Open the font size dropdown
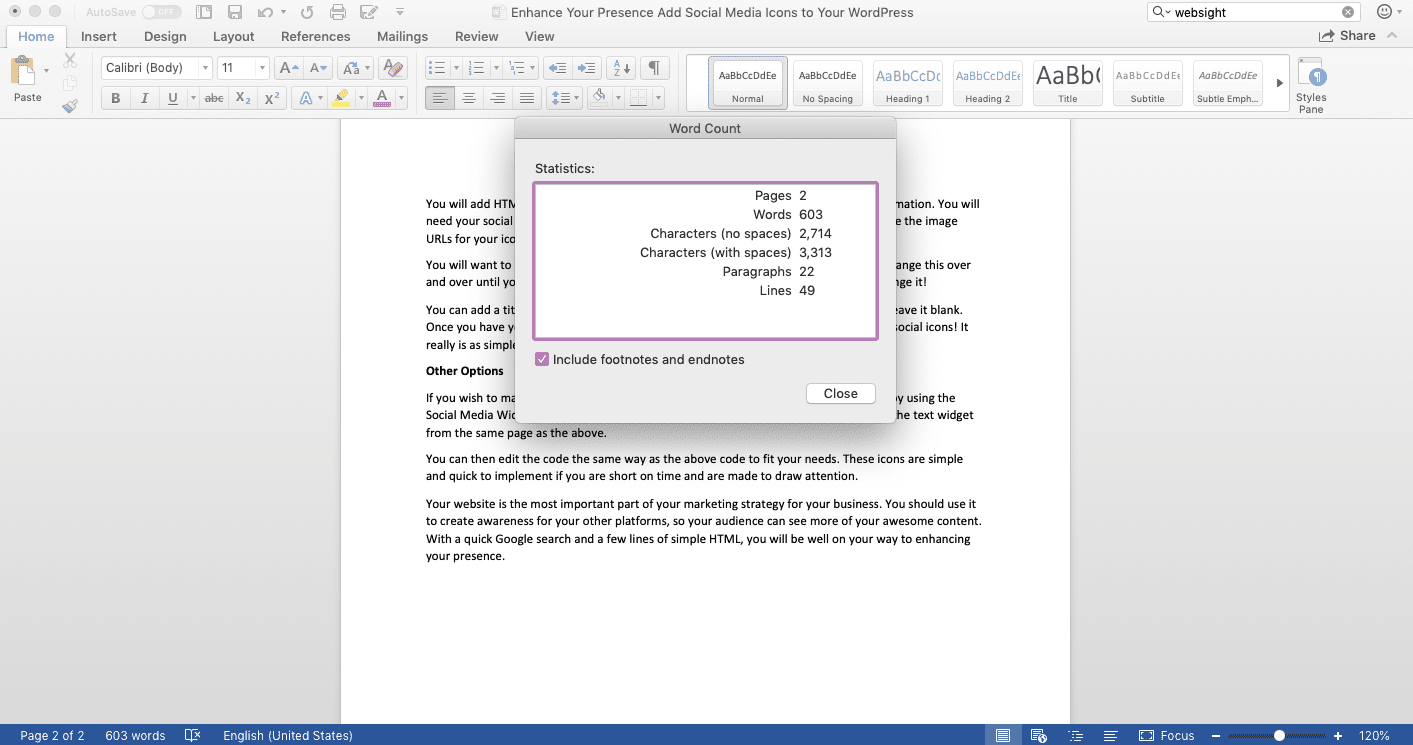The height and width of the screenshot is (745, 1413). 263,68
